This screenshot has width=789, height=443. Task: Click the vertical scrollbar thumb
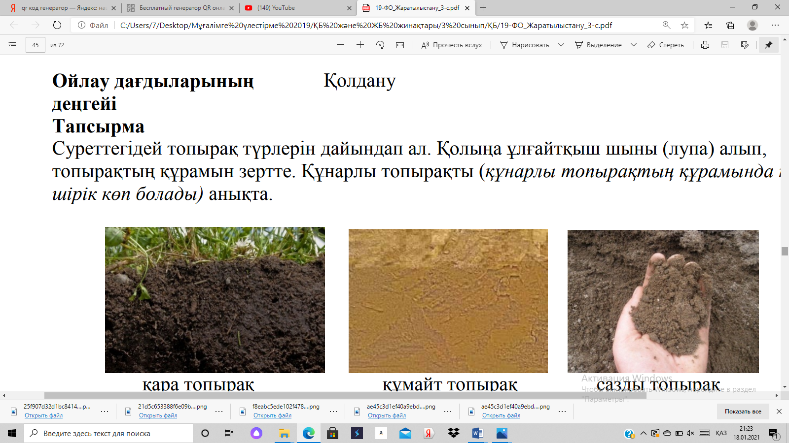coord(784,251)
